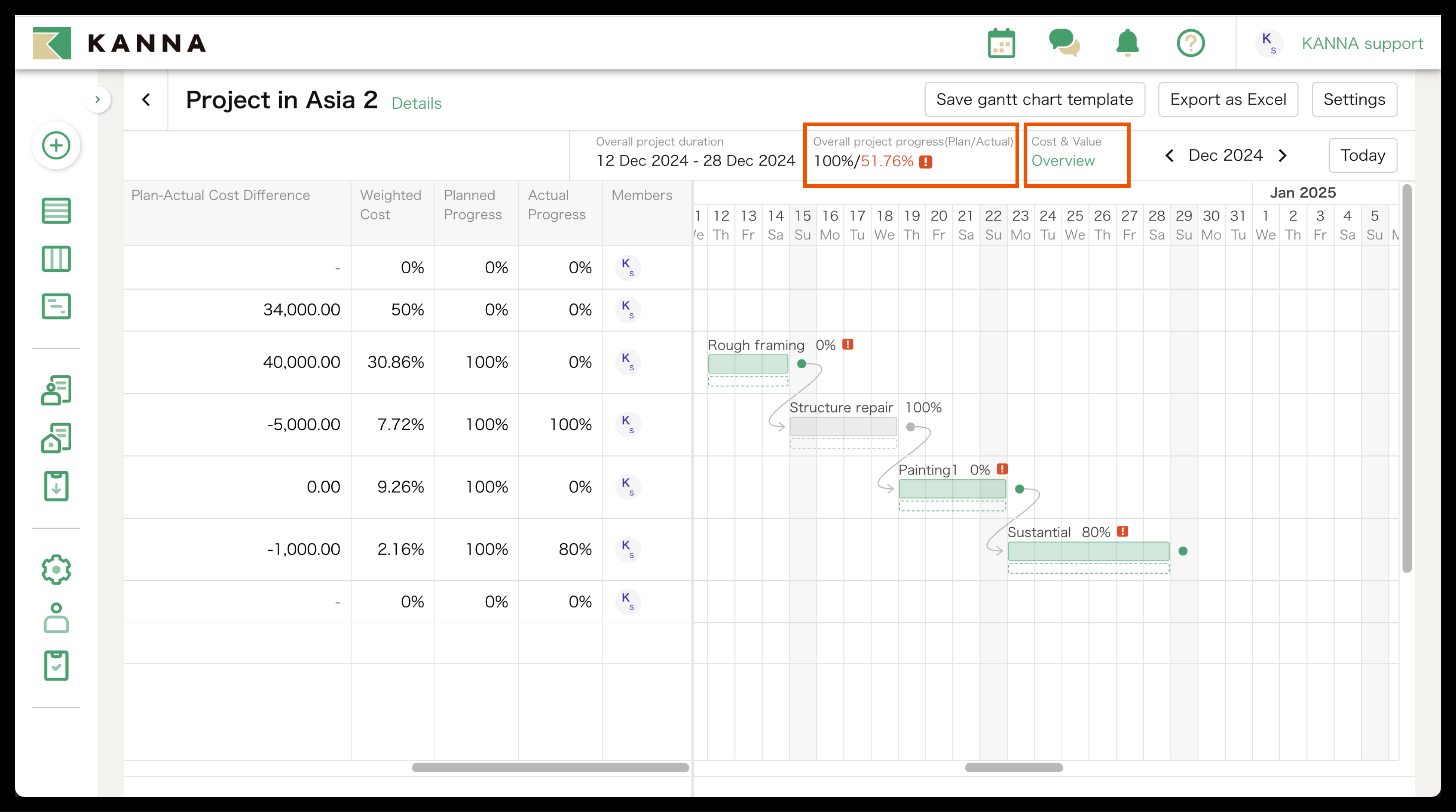The width and height of the screenshot is (1456, 812).
Task: Click the table's horizontal scrollbar
Action: (x=550, y=767)
